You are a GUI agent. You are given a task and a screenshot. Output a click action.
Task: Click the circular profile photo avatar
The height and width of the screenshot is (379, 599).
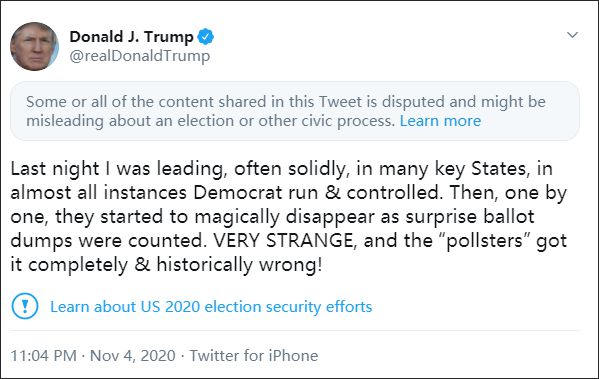coord(34,46)
